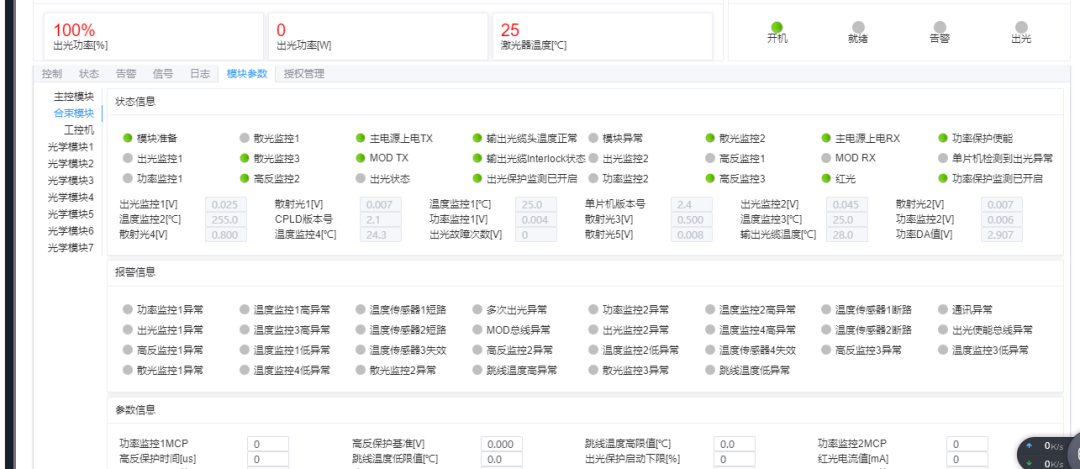Click the 出光状态 status LED
1080x469 pixels.
tap(360, 178)
